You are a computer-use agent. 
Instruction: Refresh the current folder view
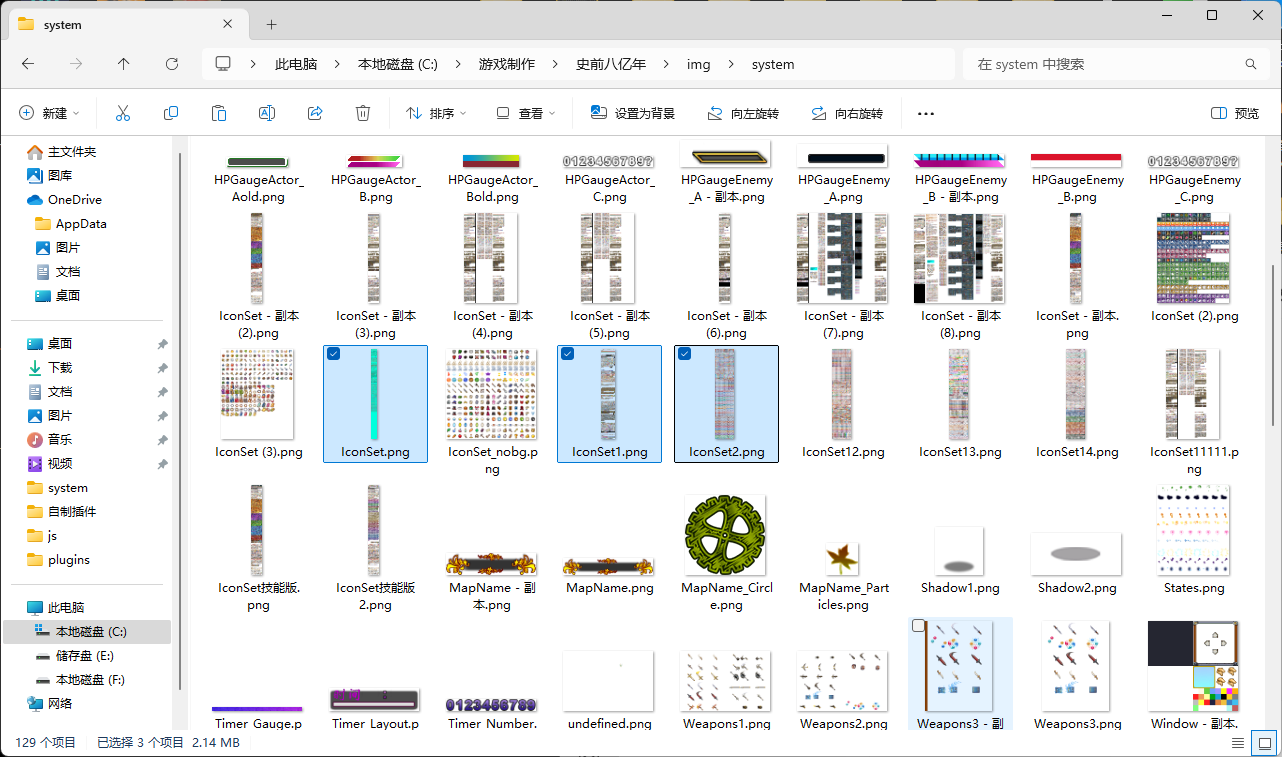[172, 64]
